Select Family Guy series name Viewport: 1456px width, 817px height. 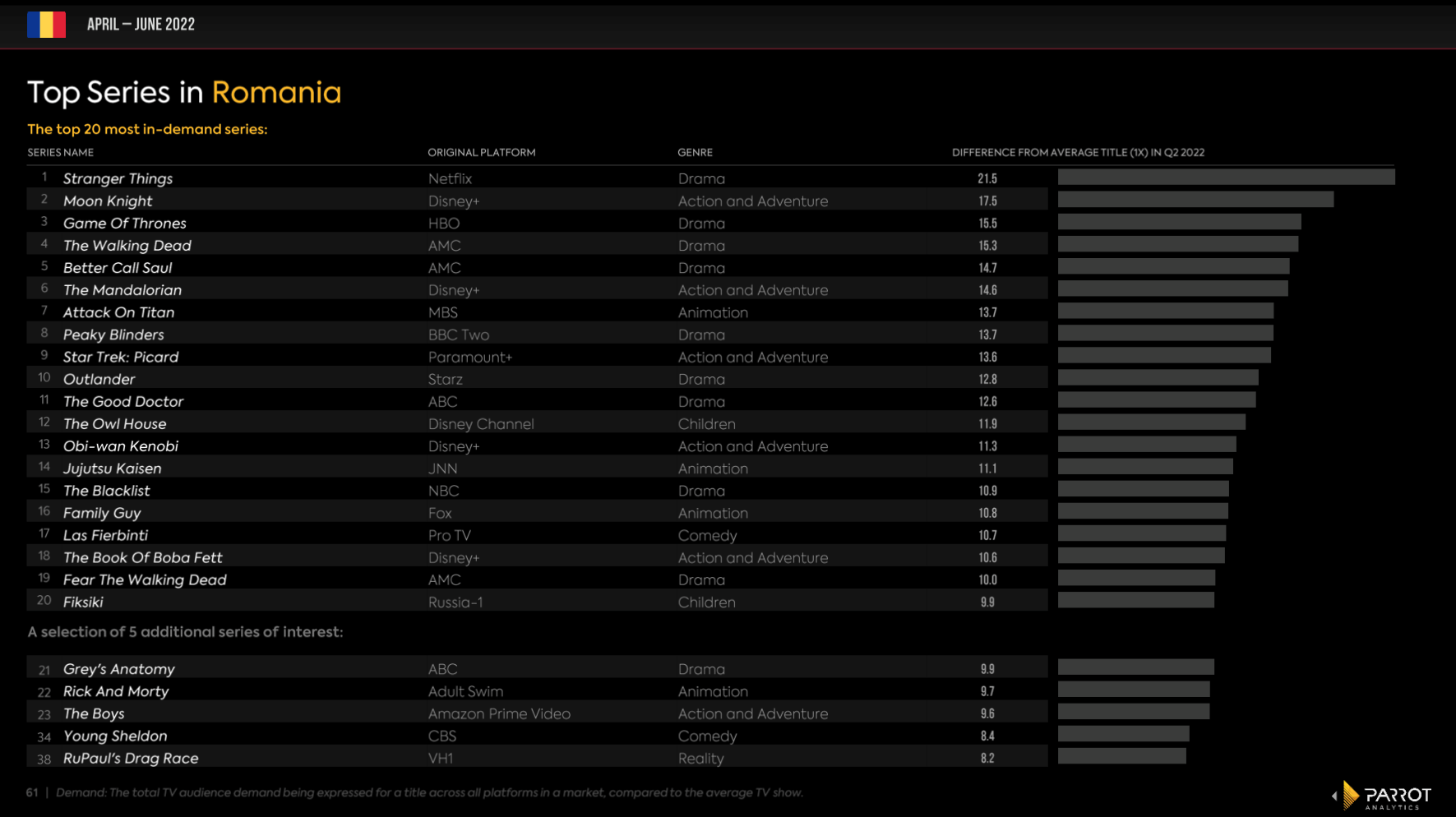tap(102, 513)
